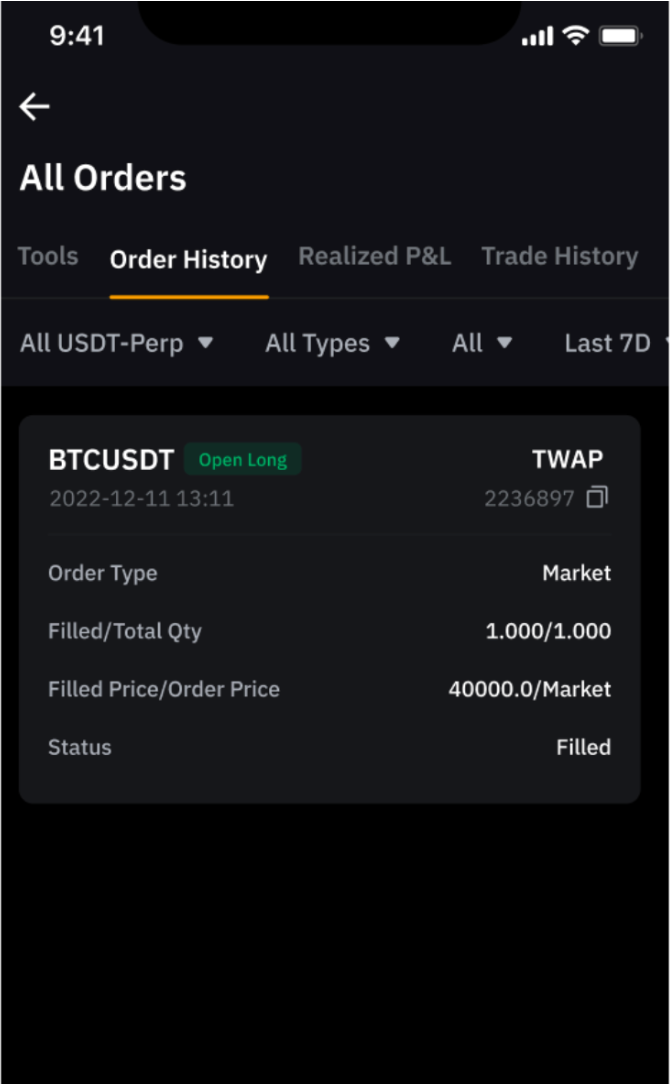Screen dimensions: 672x1084
Task: Tap the cellular signal bars icon
Action: click(537, 36)
